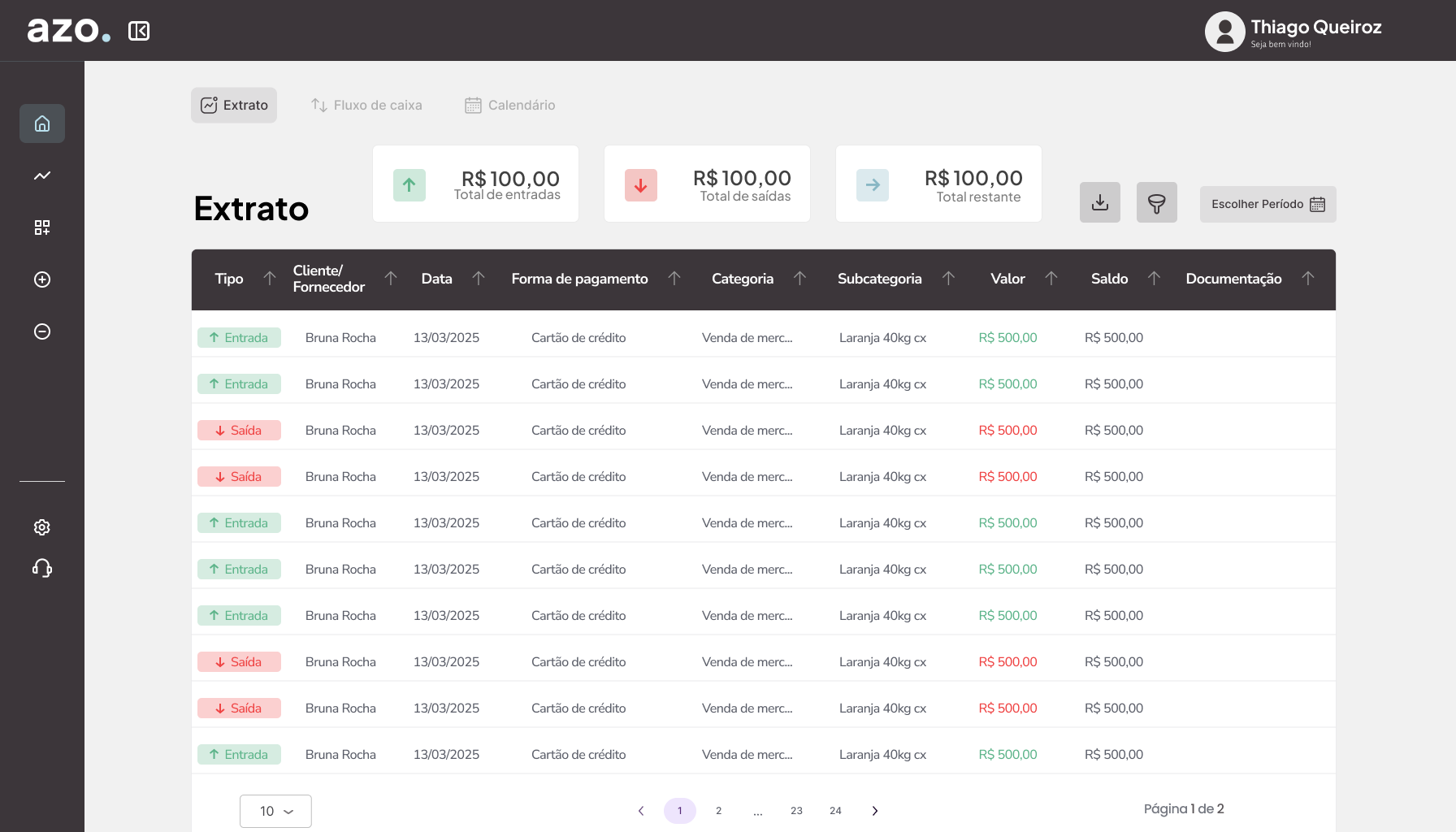Screen dimensions: 1456x832
Task: Open the Thiago Queiroz profile avatar
Action: (1224, 32)
